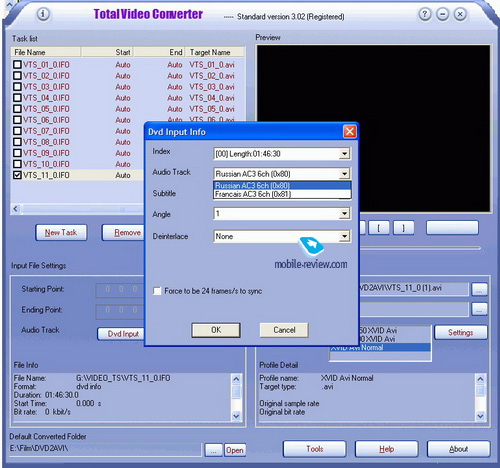The height and width of the screenshot is (468, 500).
Task: Tick checkbox for VTS_01_0.IFO
Action: [x=17, y=64]
